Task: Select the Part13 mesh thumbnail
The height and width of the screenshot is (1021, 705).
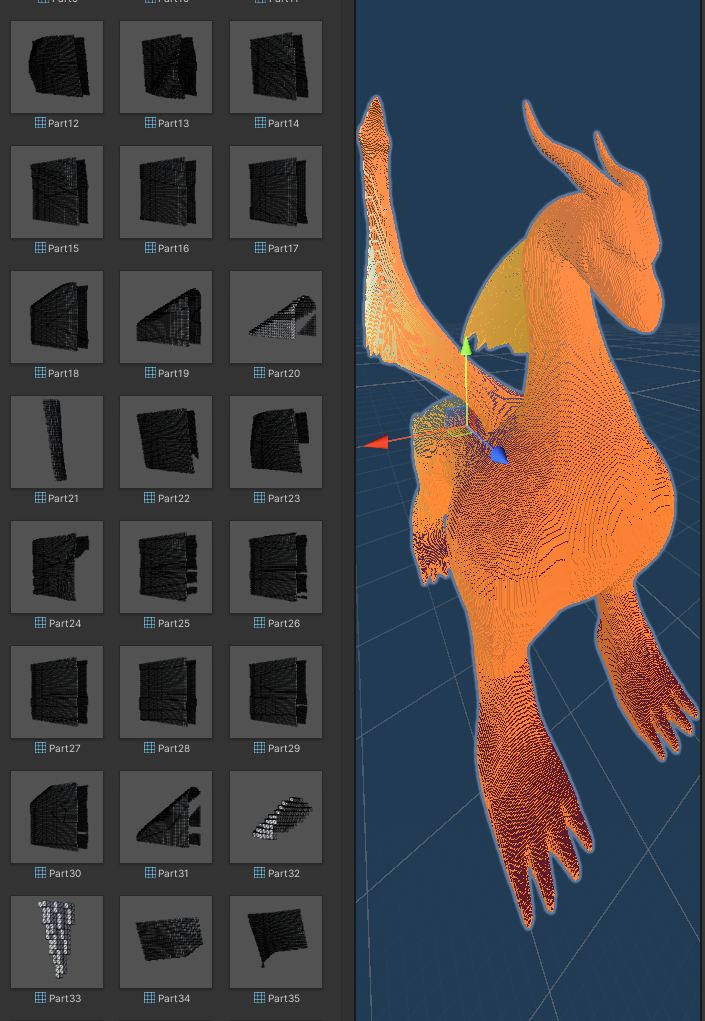Action: 166,67
